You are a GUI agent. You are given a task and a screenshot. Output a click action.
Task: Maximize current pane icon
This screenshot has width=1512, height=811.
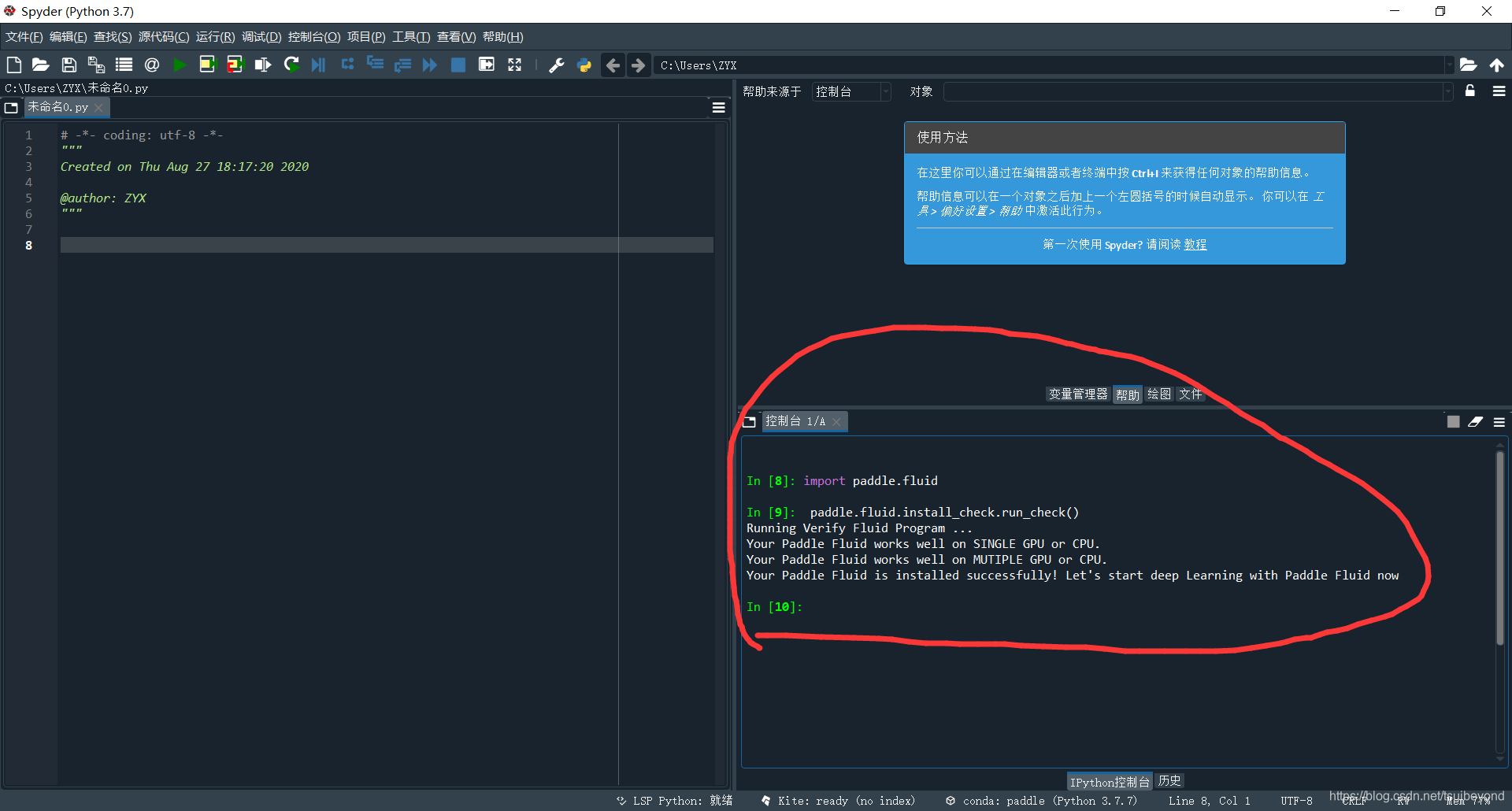click(x=487, y=65)
